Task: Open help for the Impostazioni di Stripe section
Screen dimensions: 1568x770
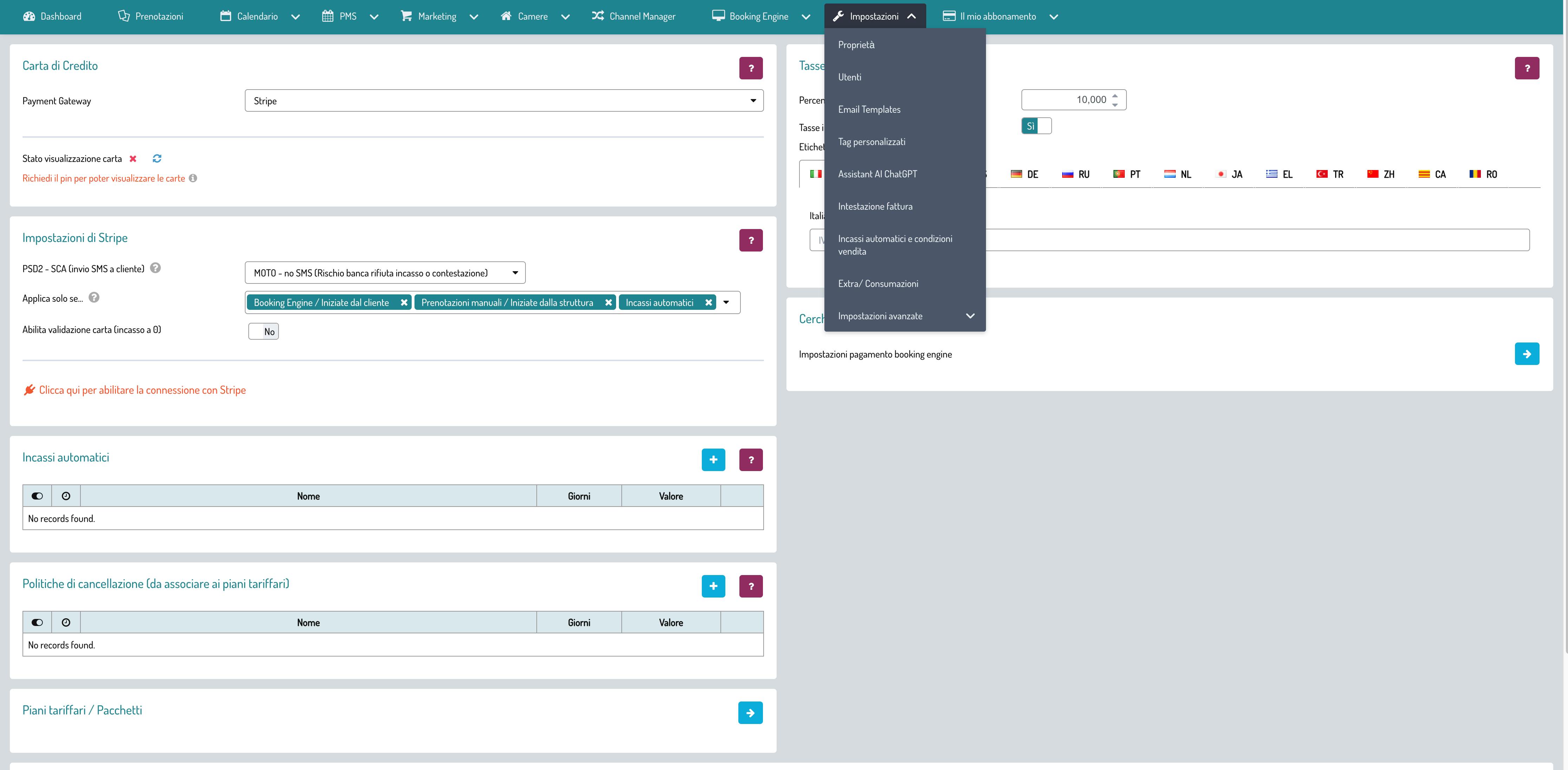Action: click(x=751, y=240)
